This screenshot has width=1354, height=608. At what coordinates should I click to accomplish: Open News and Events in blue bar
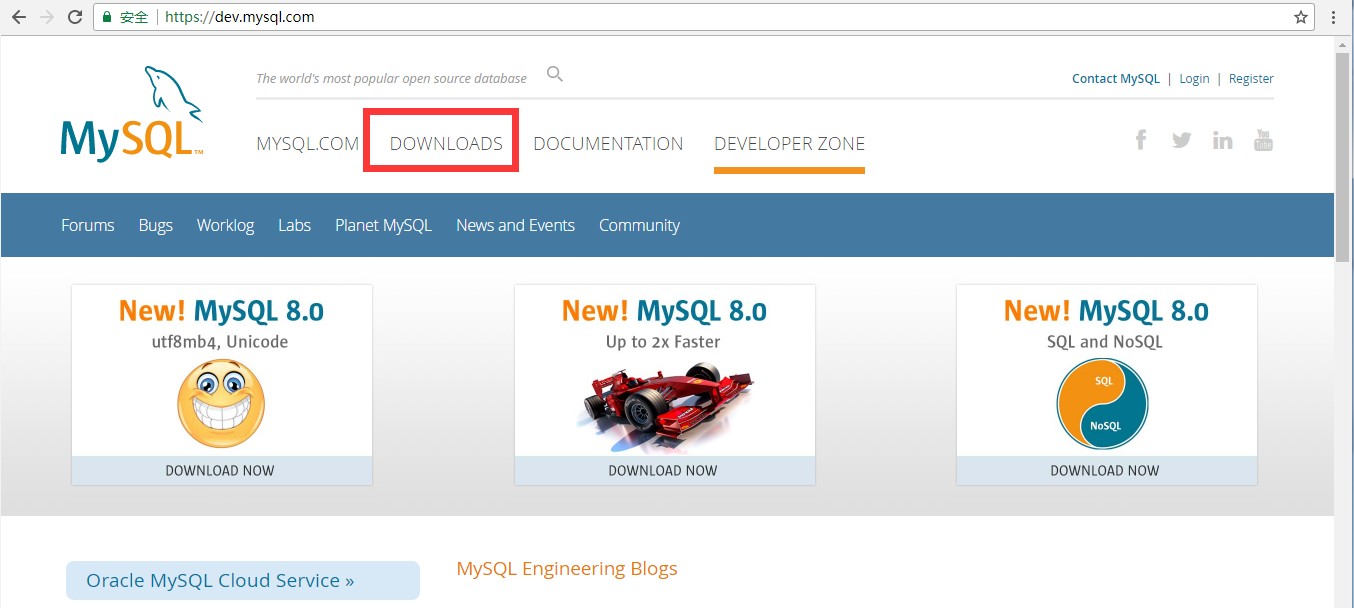(x=515, y=225)
